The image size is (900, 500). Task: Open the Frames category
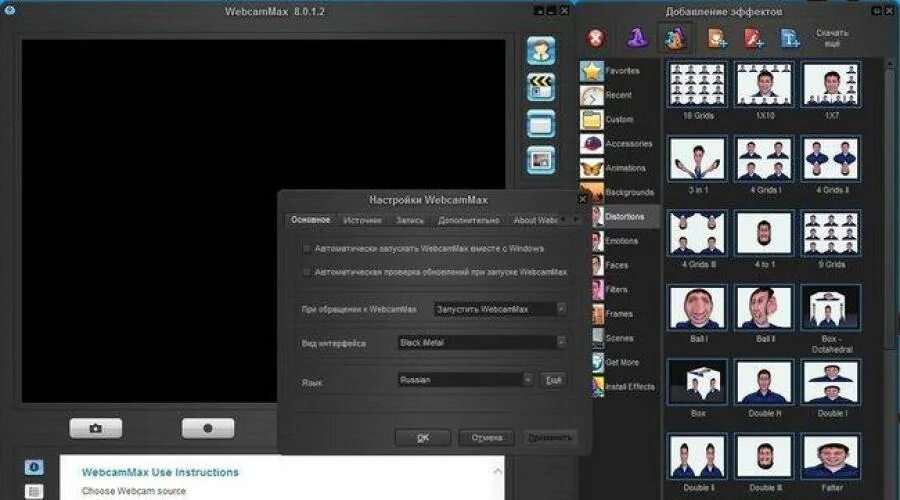626,314
